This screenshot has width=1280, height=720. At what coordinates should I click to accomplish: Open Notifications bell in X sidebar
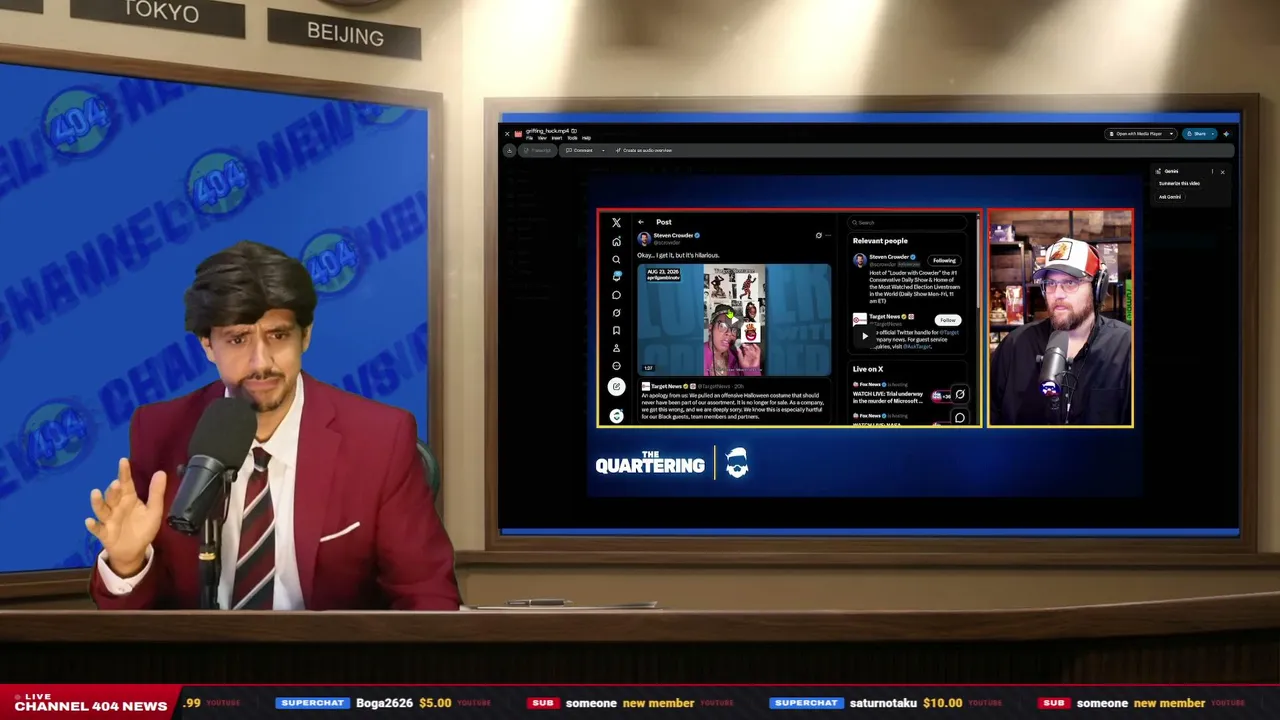(616, 277)
